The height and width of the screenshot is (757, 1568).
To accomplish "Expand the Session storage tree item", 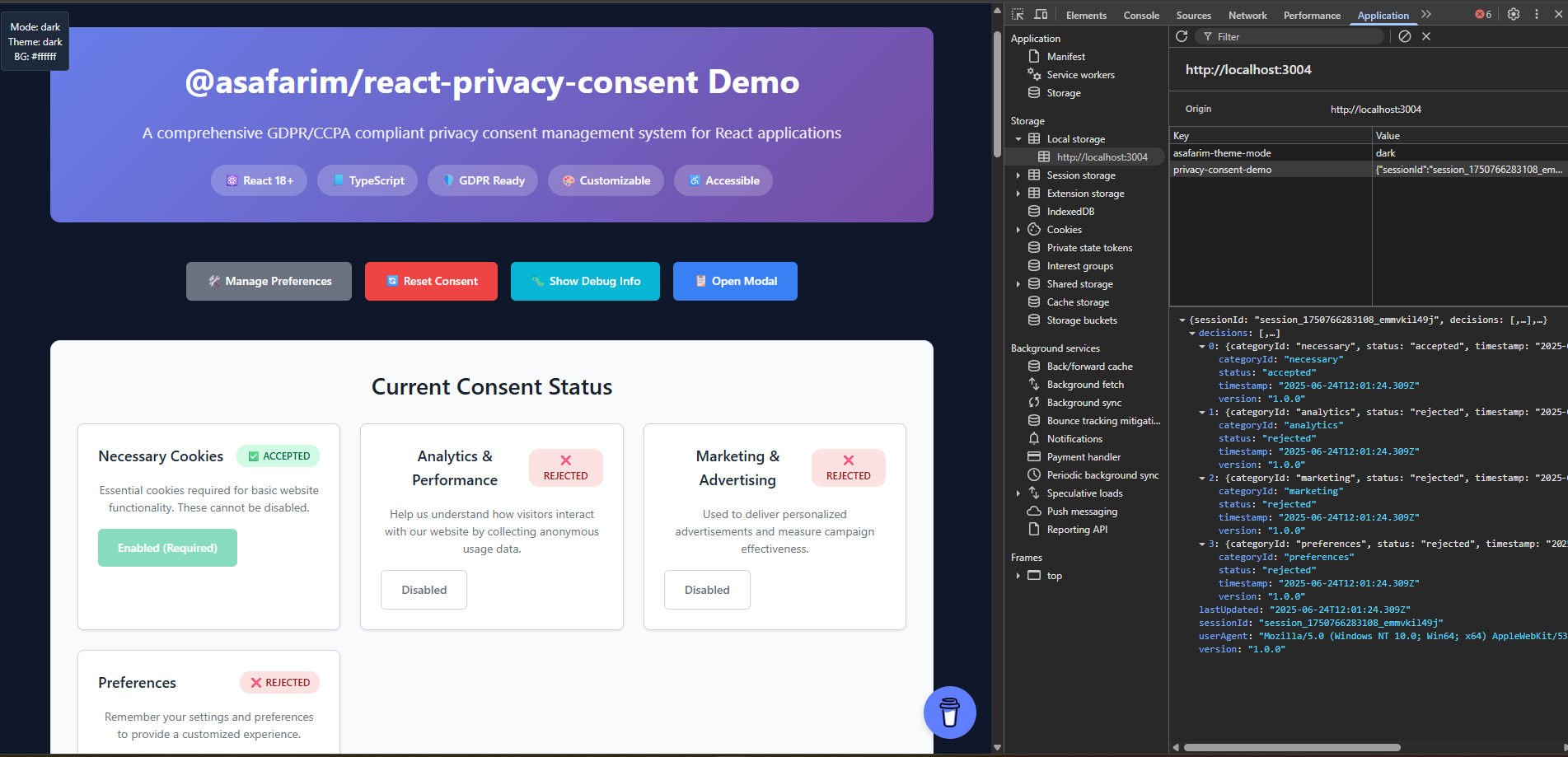I will [1018, 175].
